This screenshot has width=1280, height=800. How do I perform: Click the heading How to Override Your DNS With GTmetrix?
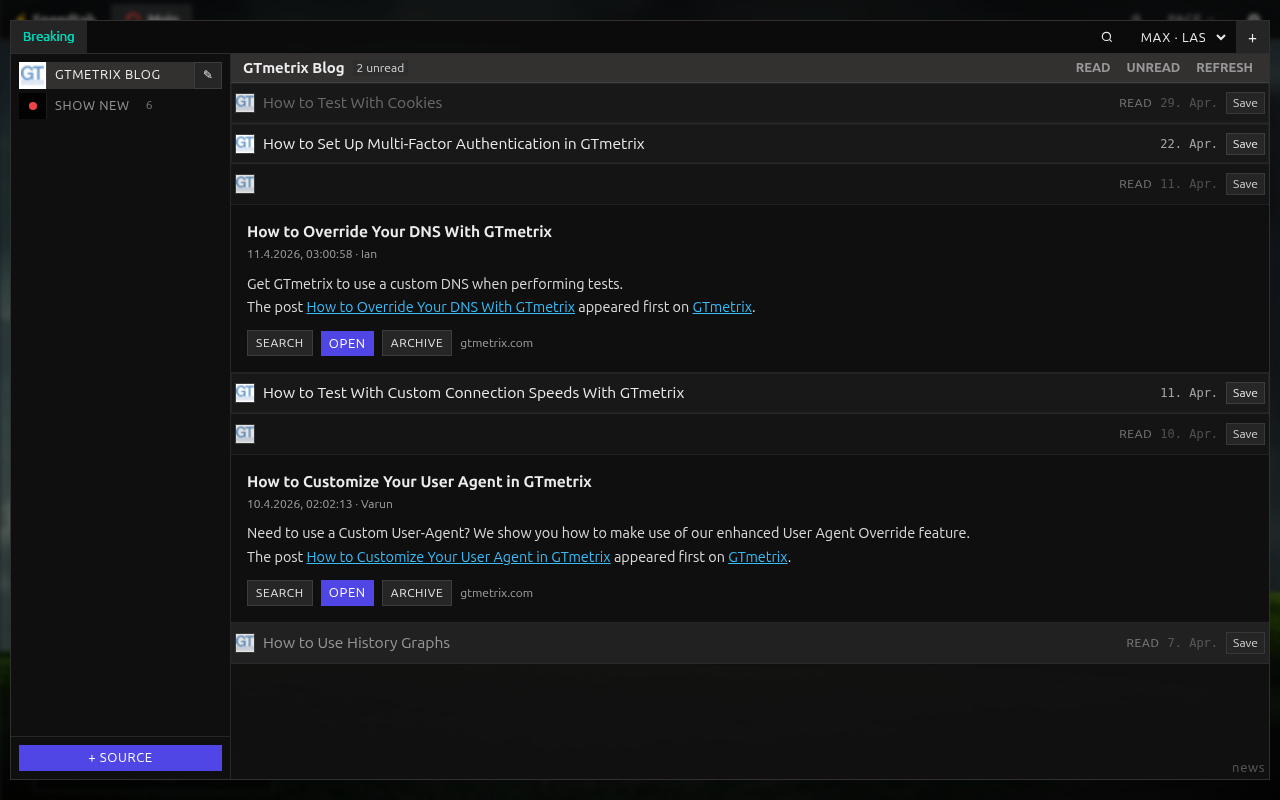pyautogui.click(x=399, y=231)
